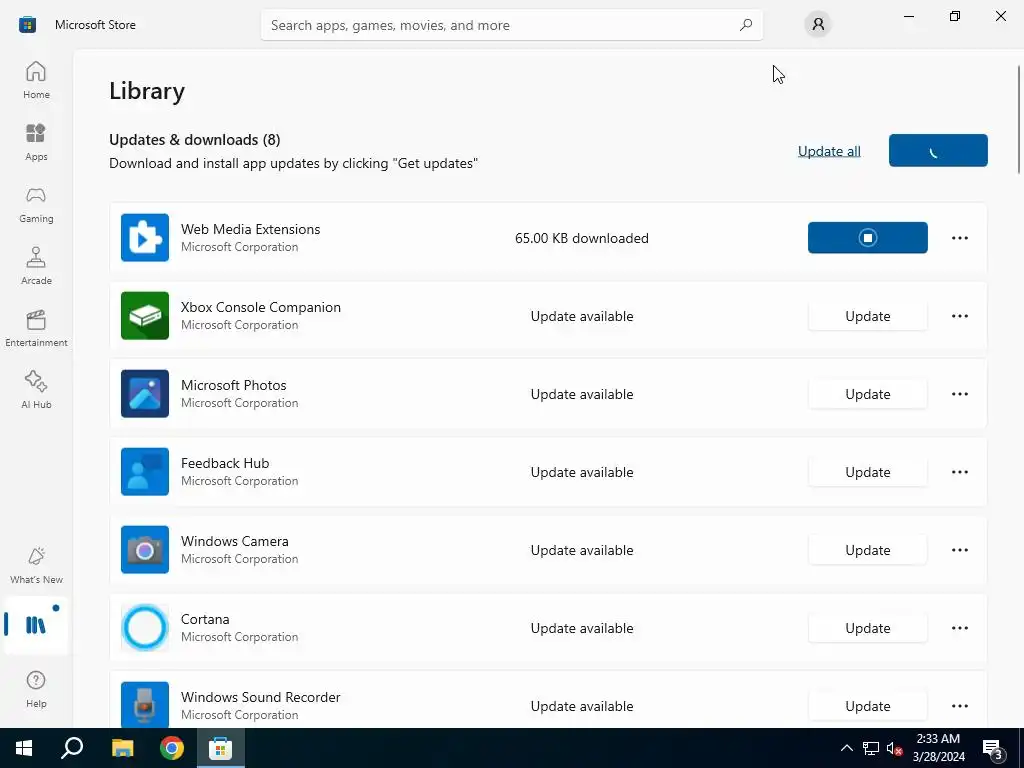This screenshot has height=768, width=1024.
Task: Click the Microsoft Photos app icon
Action: [145, 394]
